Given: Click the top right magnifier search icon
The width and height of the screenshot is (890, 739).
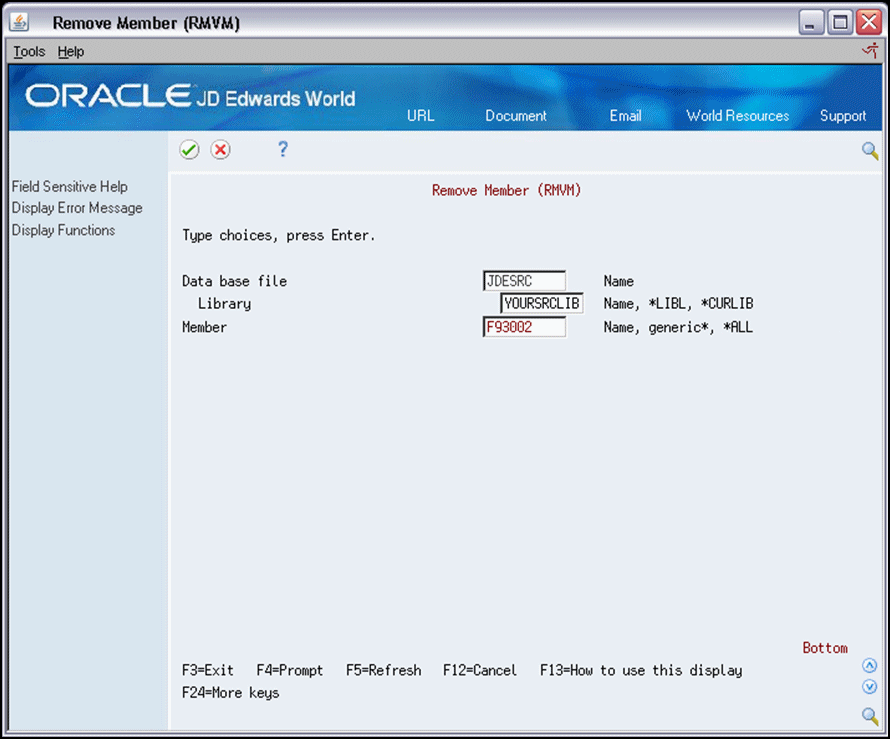Looking at the screenshot, I should click(870, 150).
